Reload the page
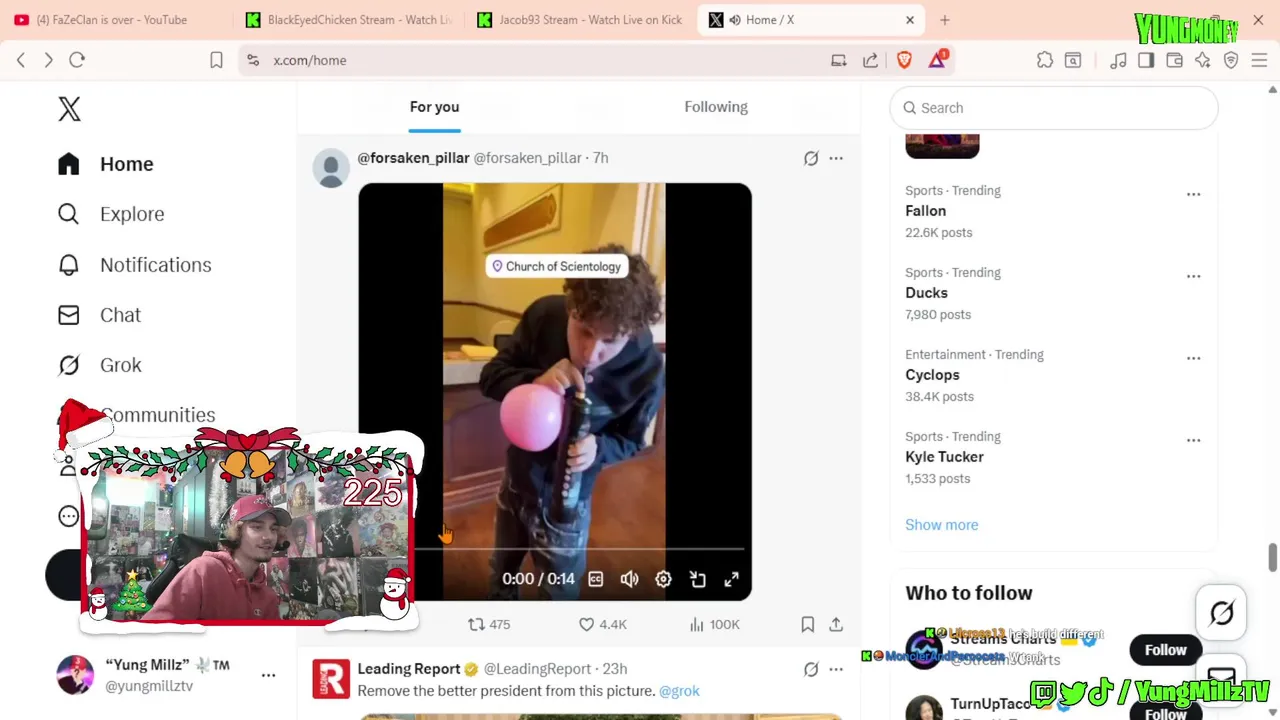The image size is (1280, 720). coord(77,60)
